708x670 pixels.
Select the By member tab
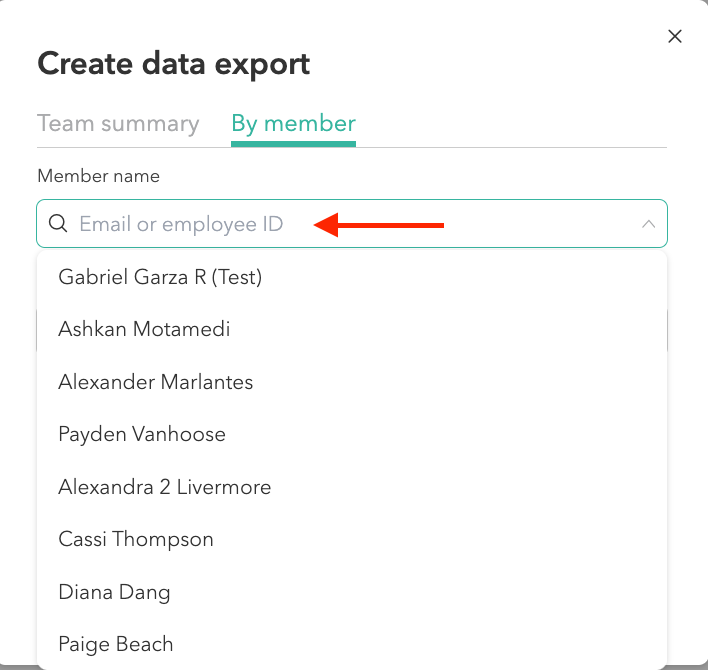293,124
